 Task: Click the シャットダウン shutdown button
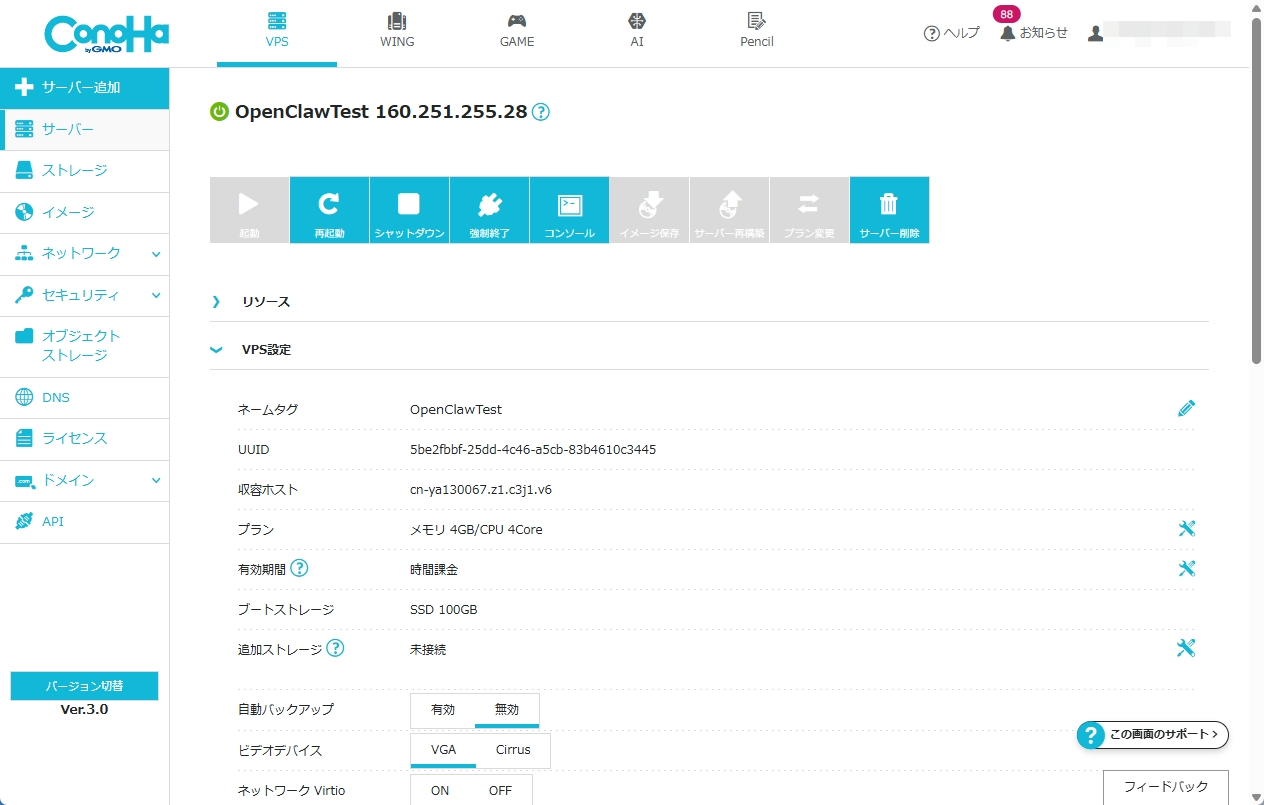(409, 210)
